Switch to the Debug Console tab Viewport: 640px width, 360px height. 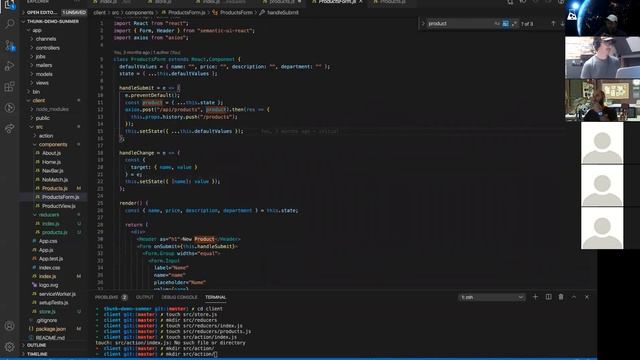click(x=179, y=297)
